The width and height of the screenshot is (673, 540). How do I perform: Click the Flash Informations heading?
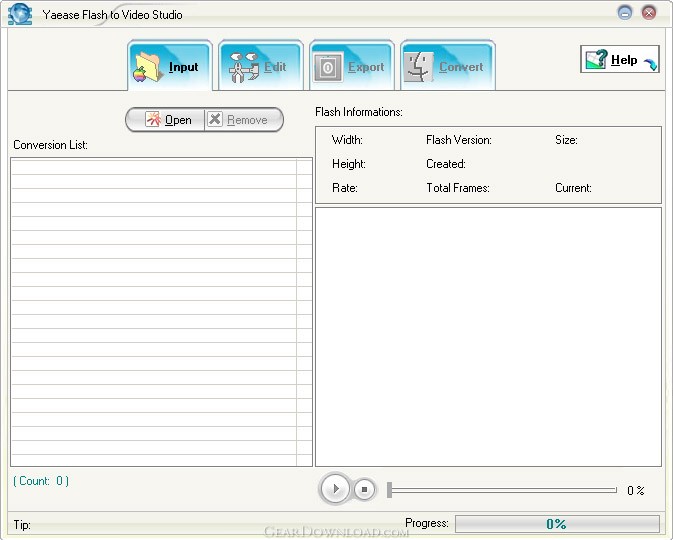pos(358,112)
